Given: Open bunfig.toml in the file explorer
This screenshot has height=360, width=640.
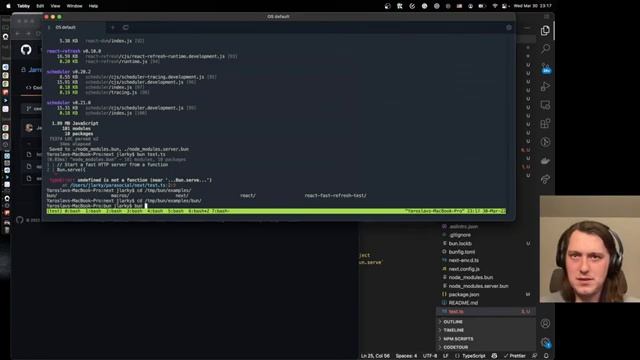Looking at the screenshot, I should [x=486, y=252].
